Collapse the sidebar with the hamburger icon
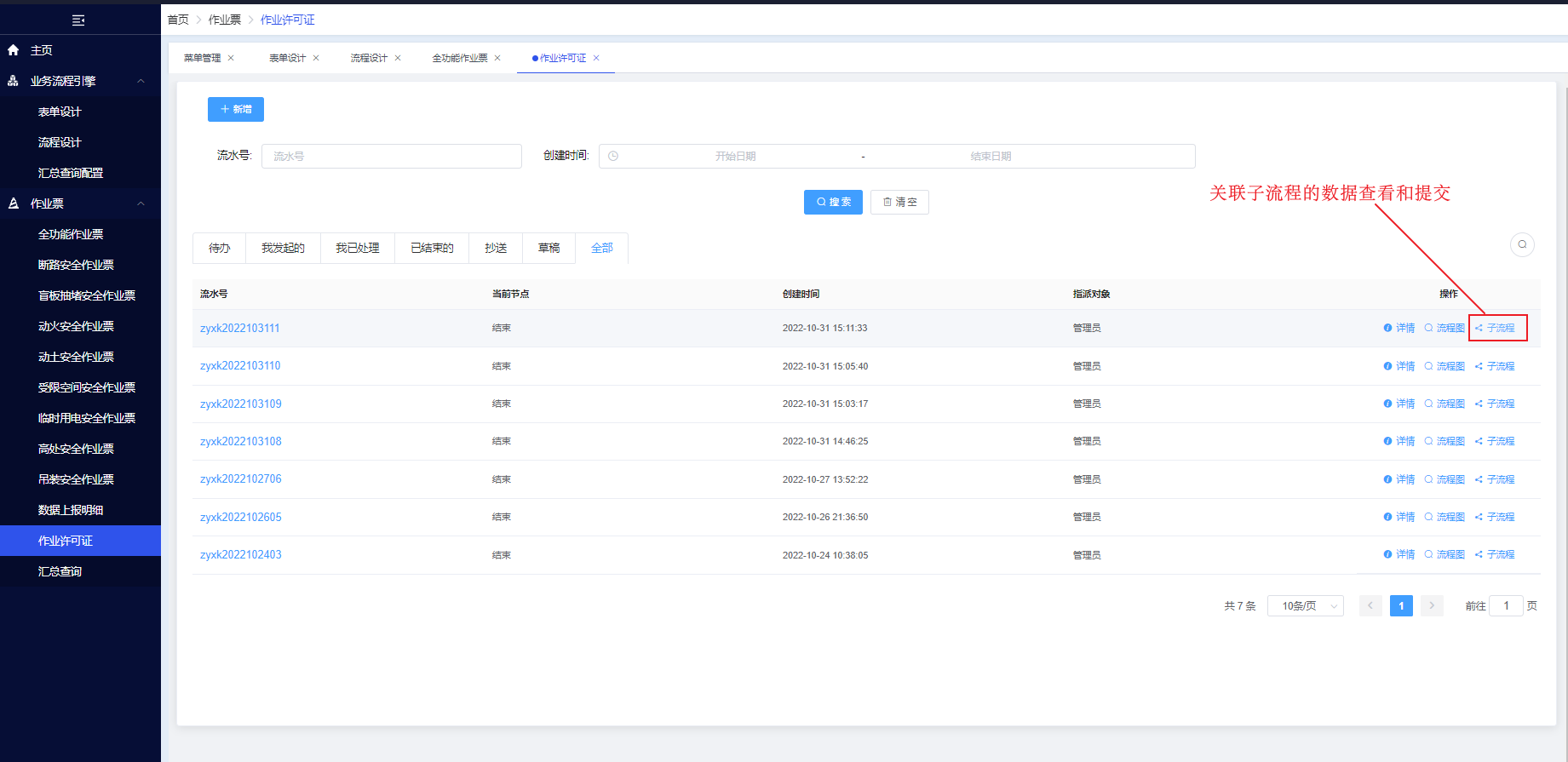Image resolution: width=1568 pixels, height=762 pixels. pyautogui.click(x=78, y=20)
